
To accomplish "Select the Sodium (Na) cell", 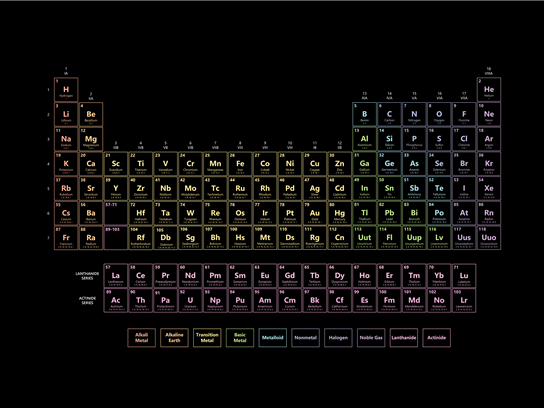I will (x=66, y=139).
